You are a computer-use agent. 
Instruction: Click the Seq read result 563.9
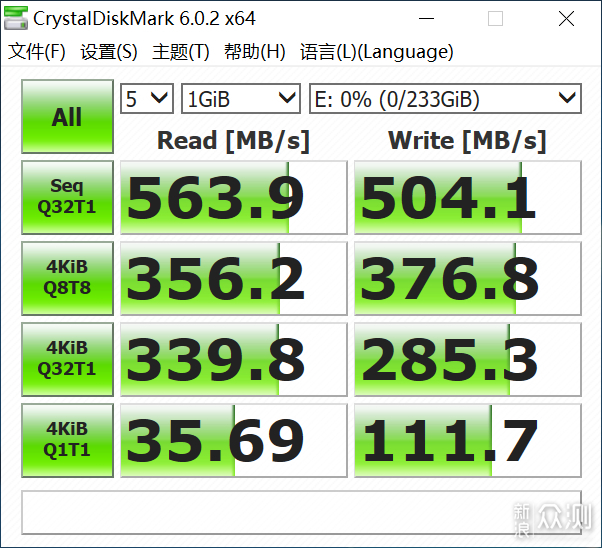tap(232, 197)
